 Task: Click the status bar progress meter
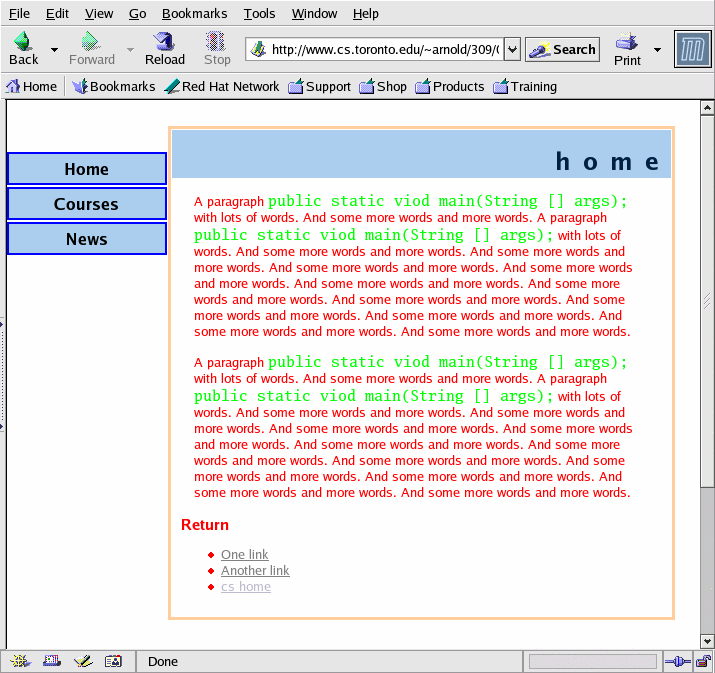coord(592,661)
